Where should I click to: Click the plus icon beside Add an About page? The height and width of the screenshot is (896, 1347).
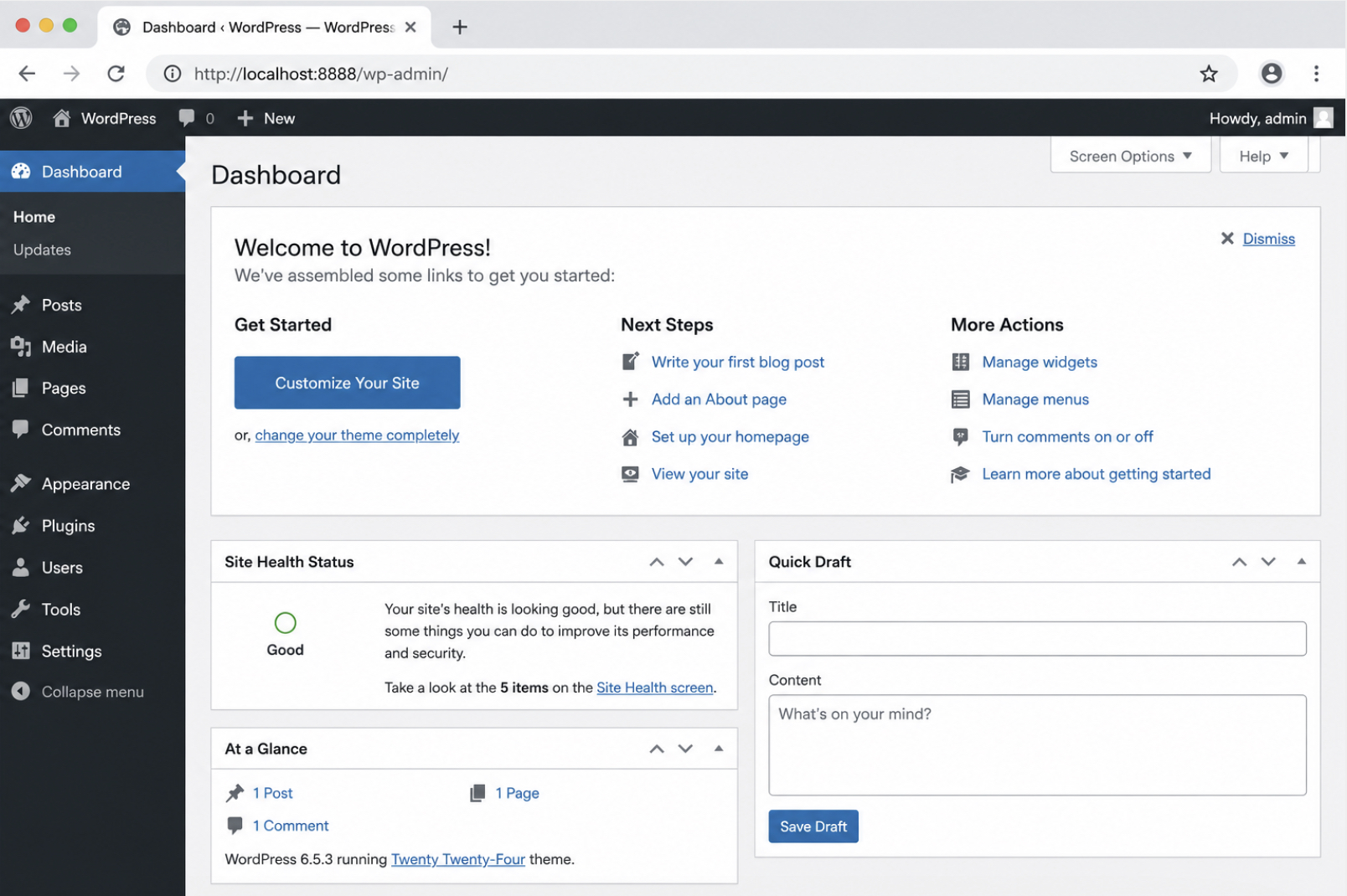631,399
